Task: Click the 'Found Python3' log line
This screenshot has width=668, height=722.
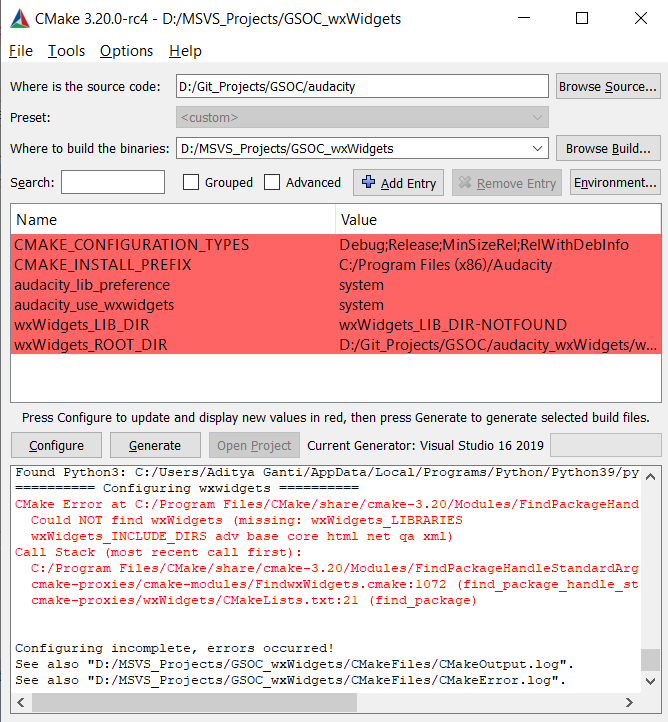Action: 327,472
